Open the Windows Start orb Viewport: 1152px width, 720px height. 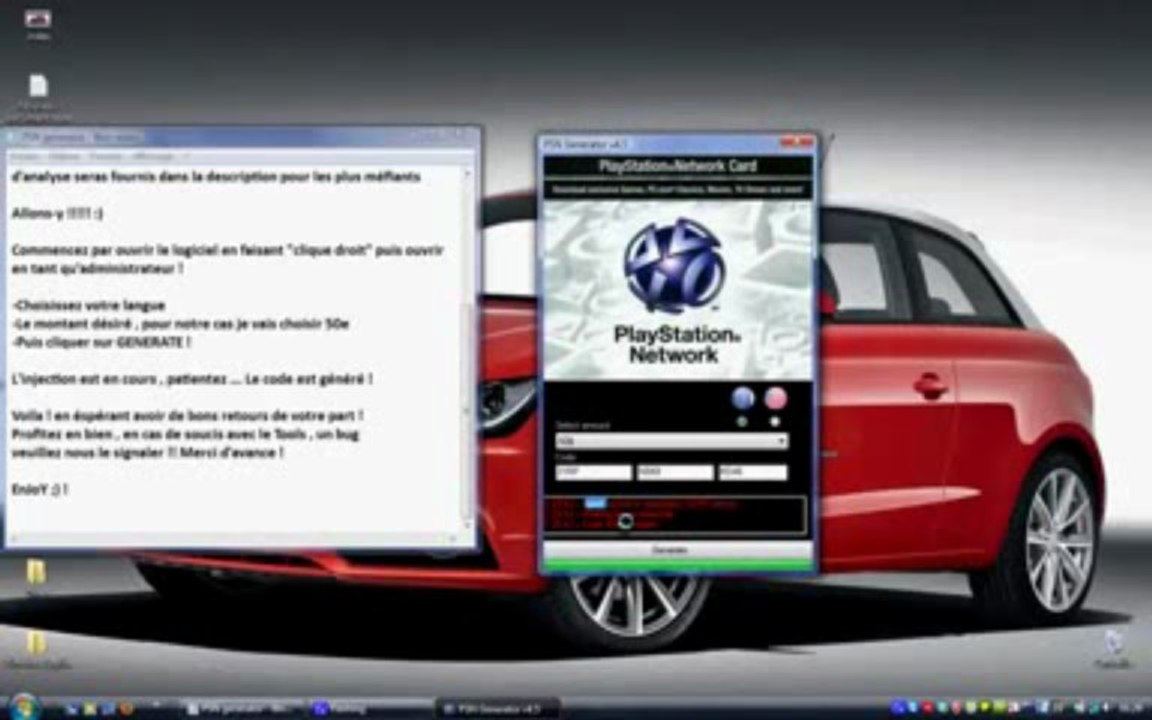pyautogui.click(x=24, y=707)
